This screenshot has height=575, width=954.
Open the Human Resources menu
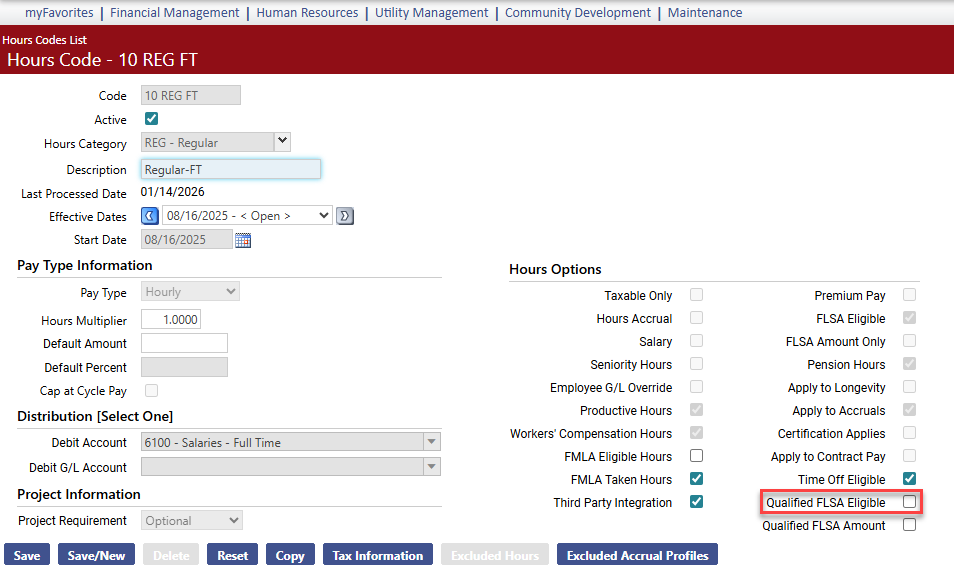coord(307,13)
